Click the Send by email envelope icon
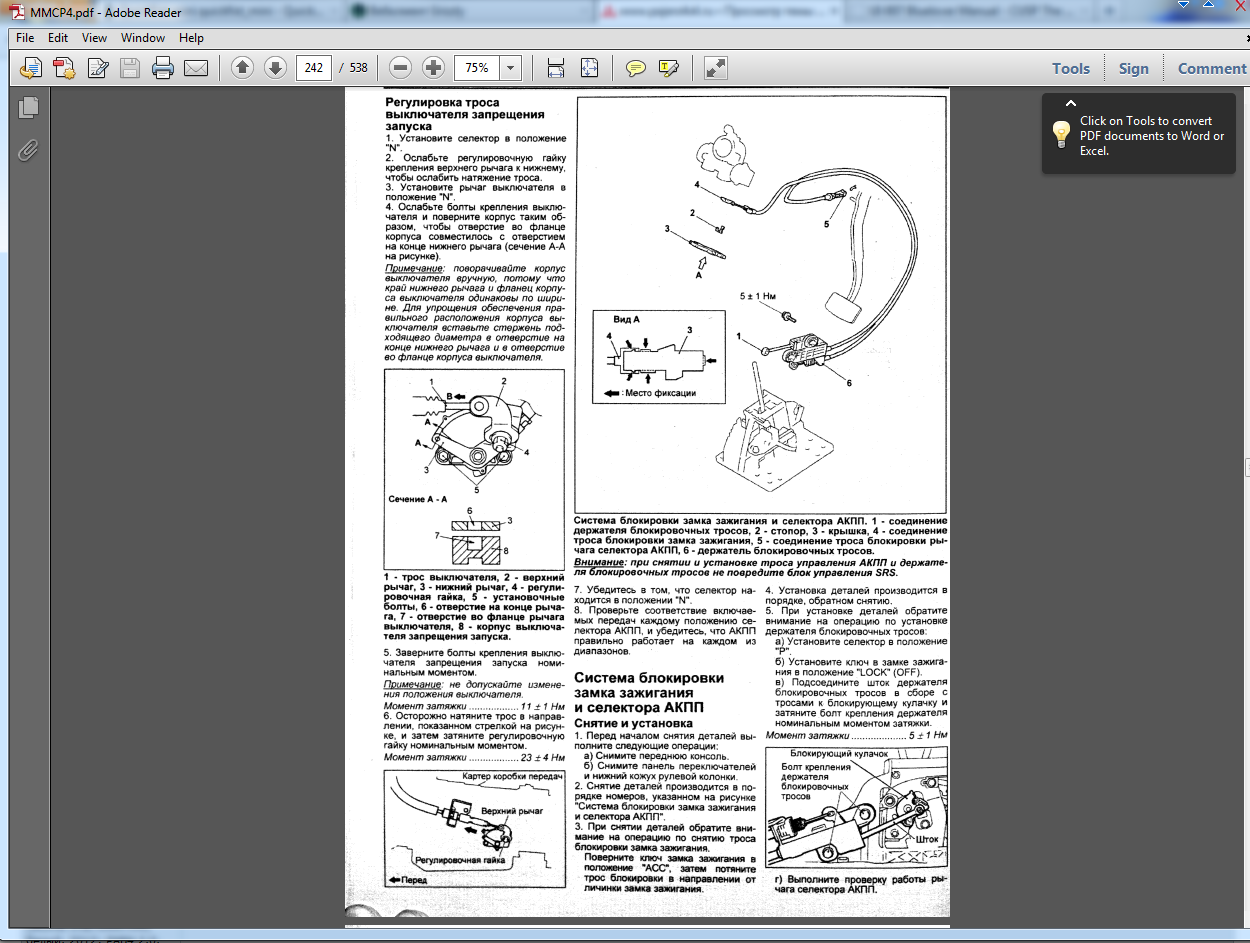The width and height of the screenshot is (1250, 943). tap(195, 68)
